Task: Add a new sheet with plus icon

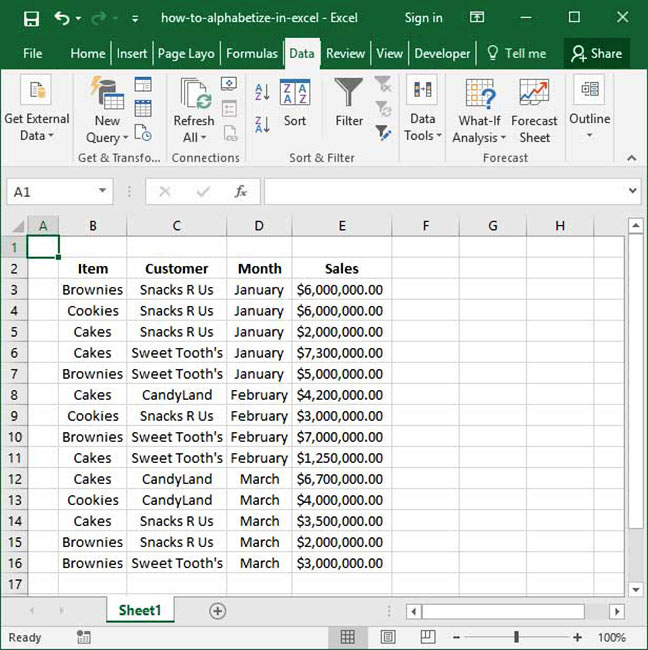Action: pos(218,611)
